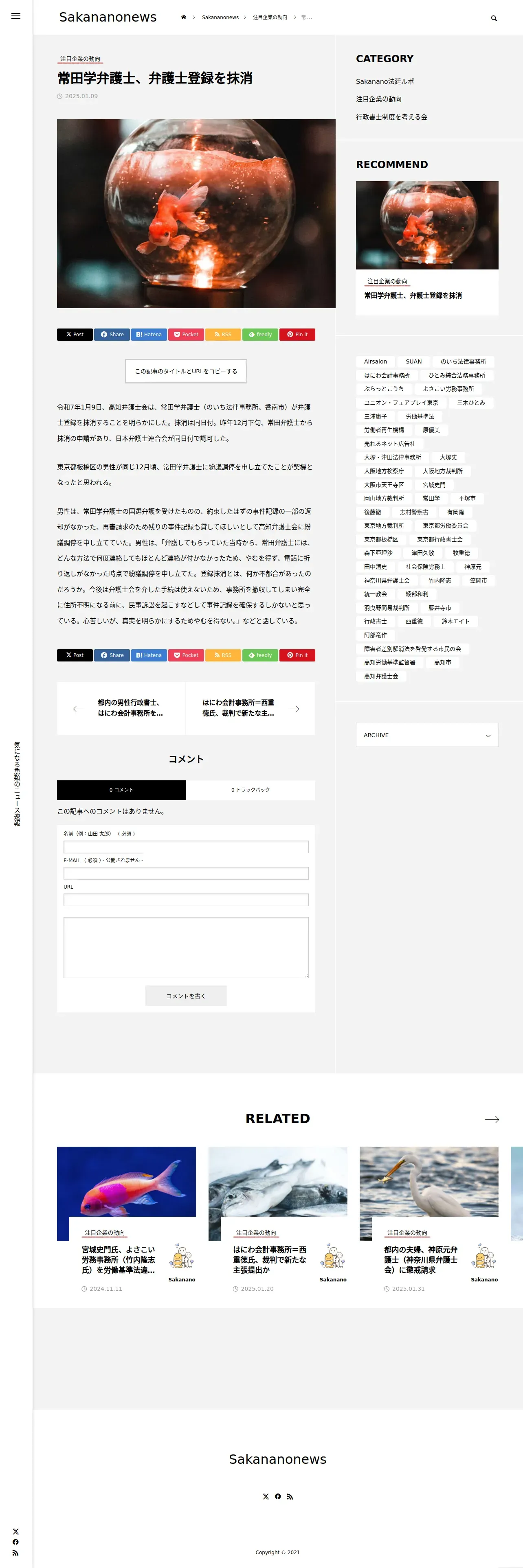Click the Airsalon tag

pos(375,361)
